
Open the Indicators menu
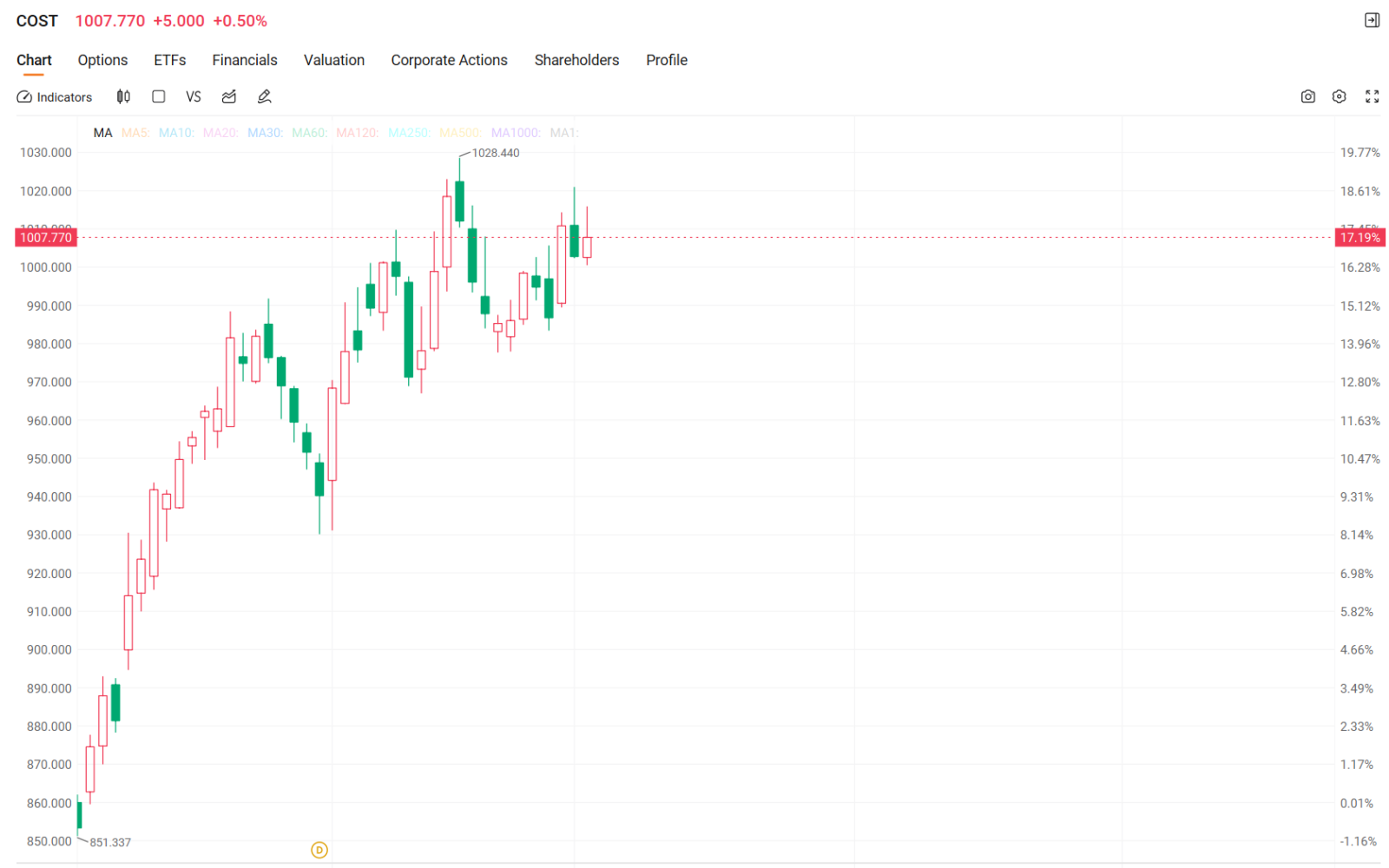click(x=55, y=97)
